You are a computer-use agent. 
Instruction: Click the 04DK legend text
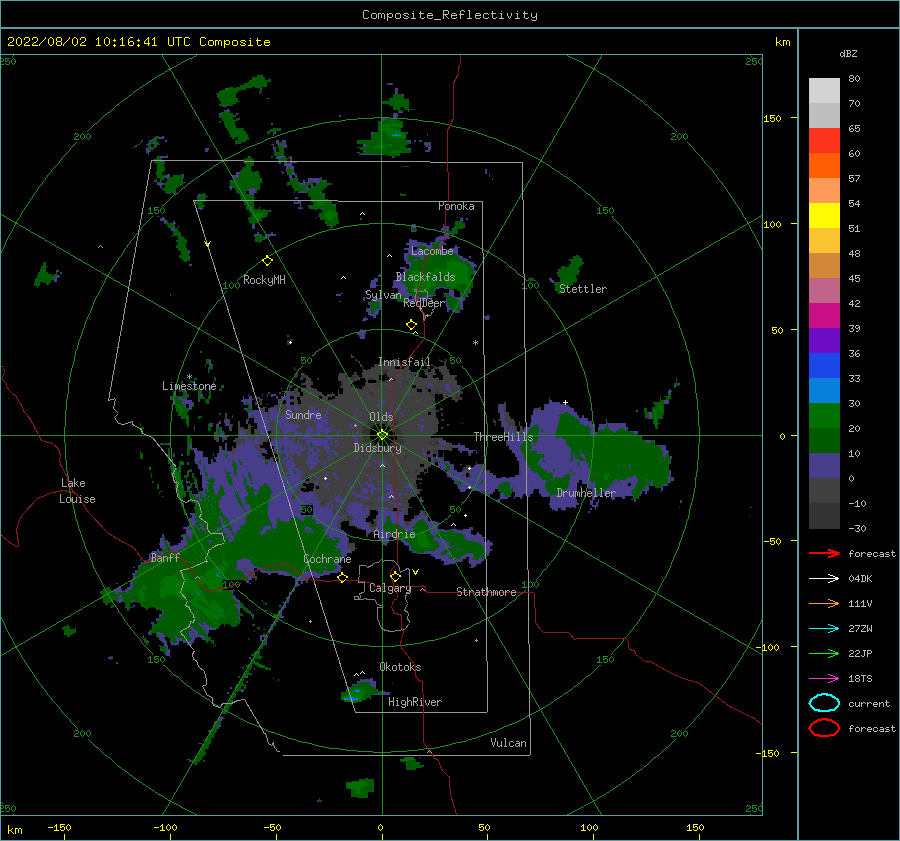860,579
